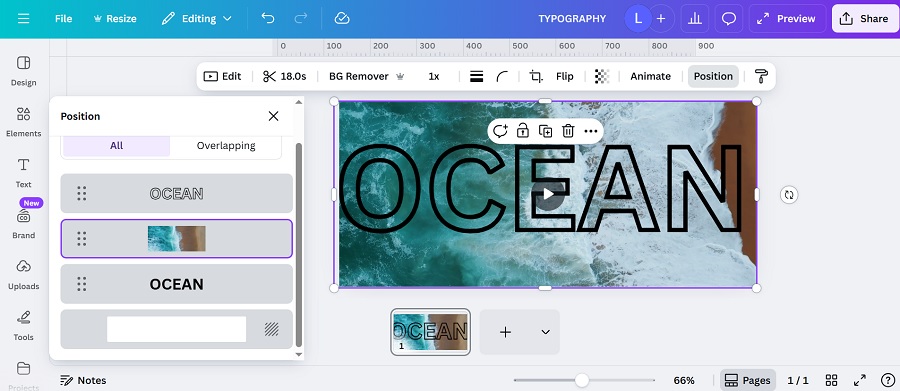
Task: Toggle the Position toolbar button
Action: pyautogui.click(x=713, y=76)
